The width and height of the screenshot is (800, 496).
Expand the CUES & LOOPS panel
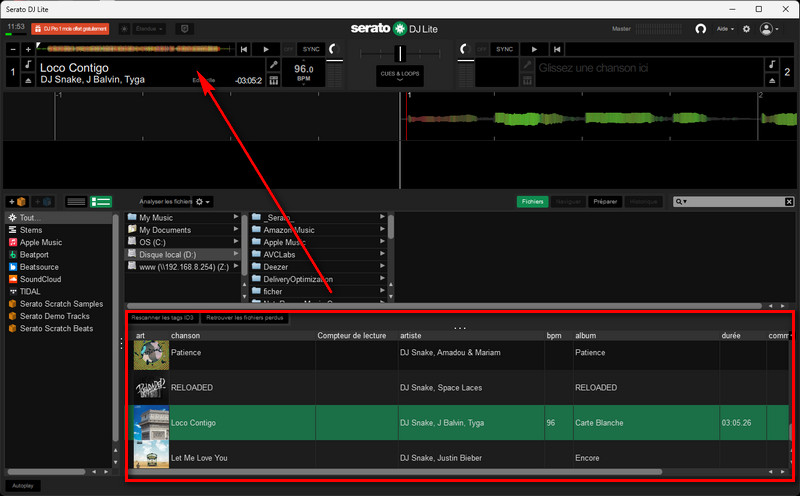[399, 76]
